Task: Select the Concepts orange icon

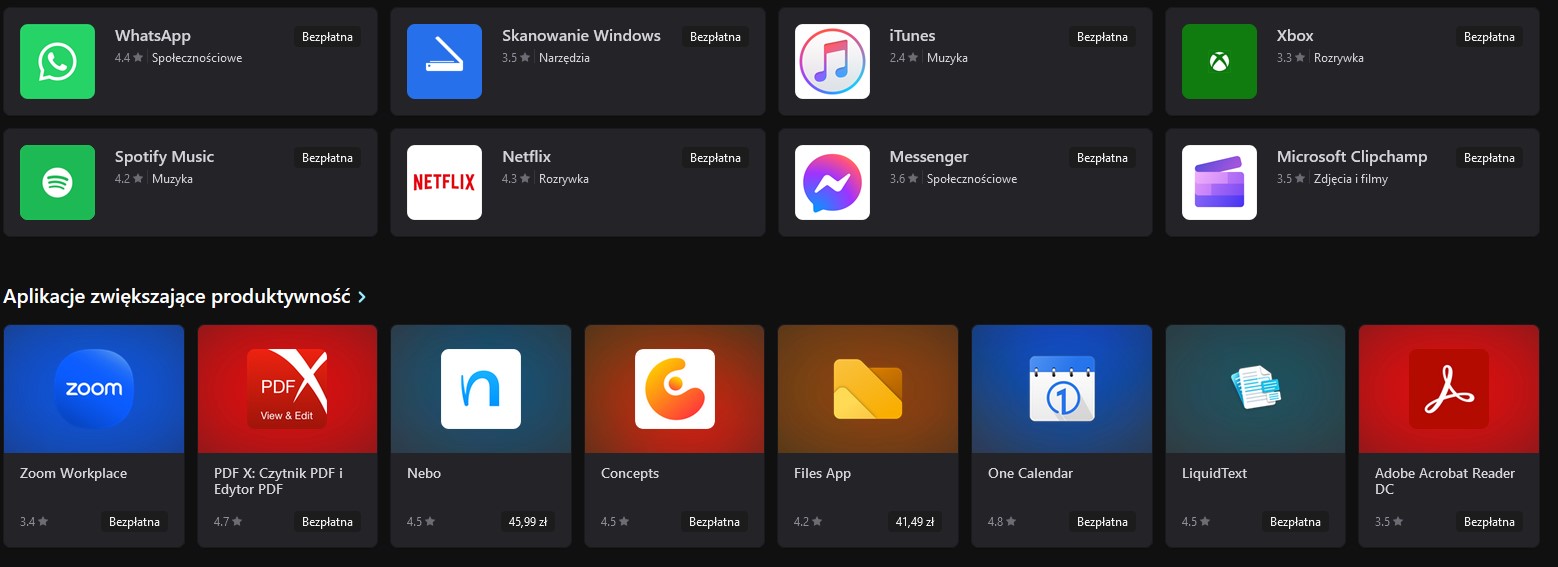Action: coord(675,389)
